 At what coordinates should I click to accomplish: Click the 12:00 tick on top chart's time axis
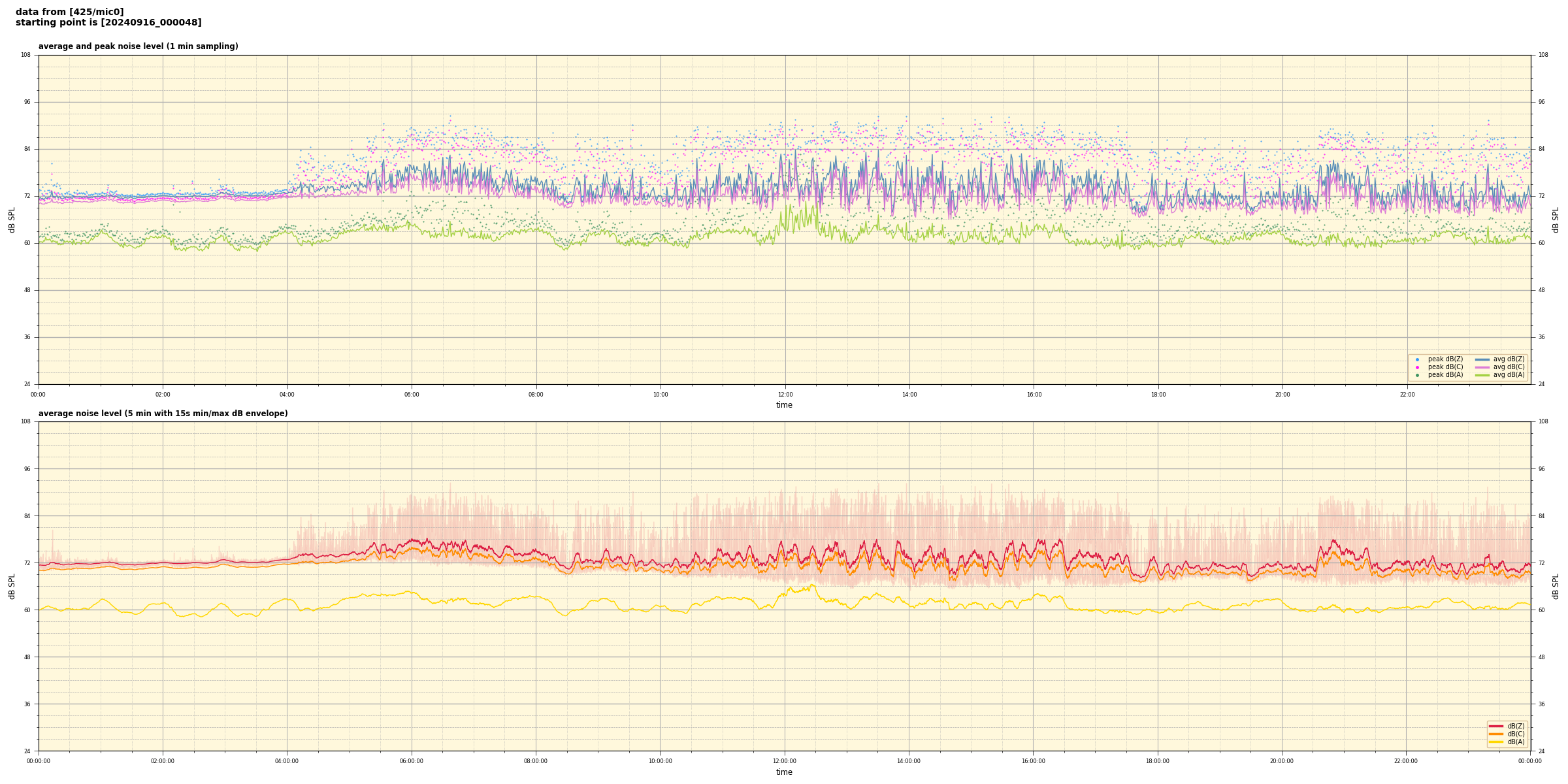[785, 395]
